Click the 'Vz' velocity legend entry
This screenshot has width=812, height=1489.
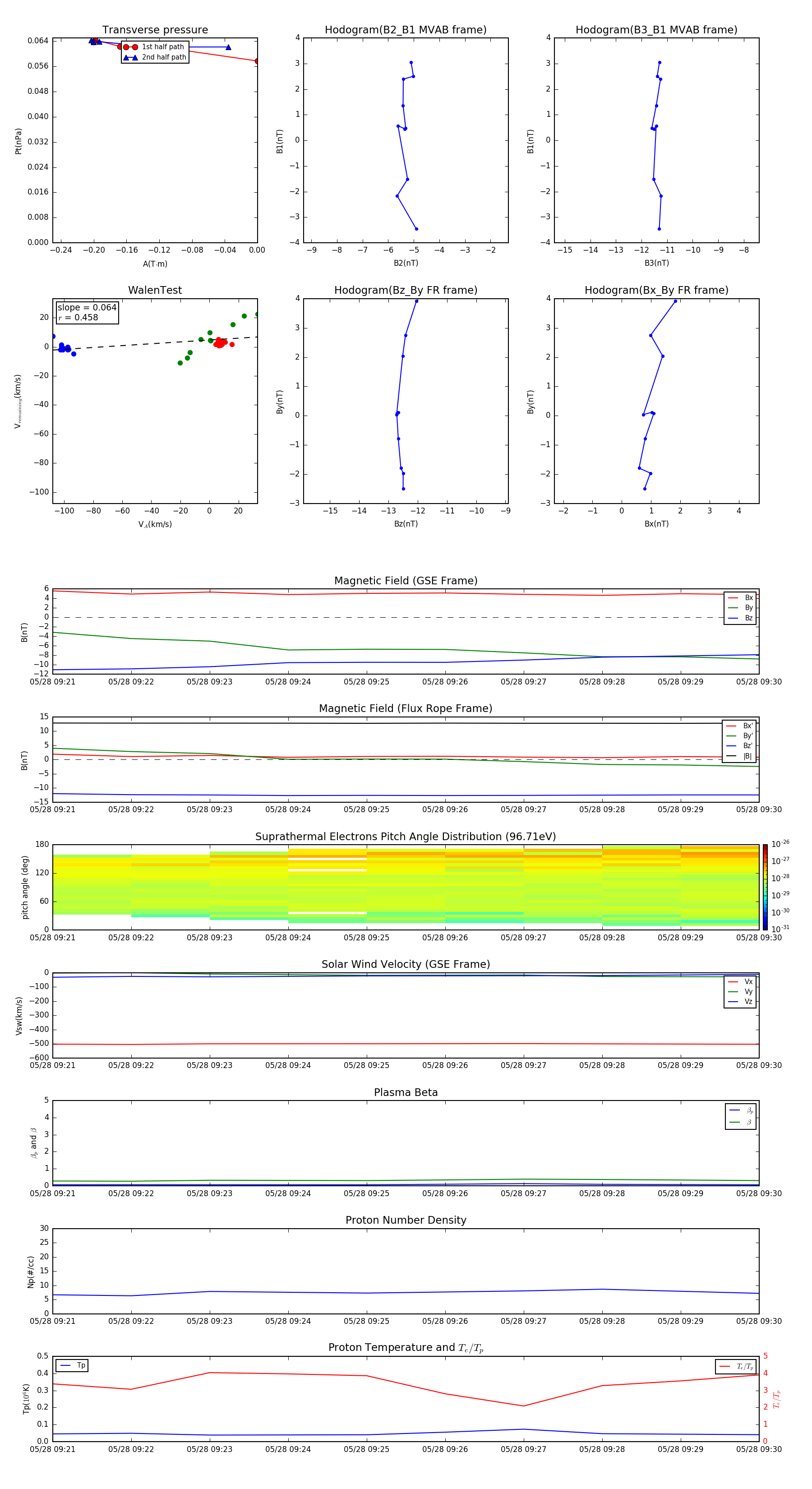741,1001
